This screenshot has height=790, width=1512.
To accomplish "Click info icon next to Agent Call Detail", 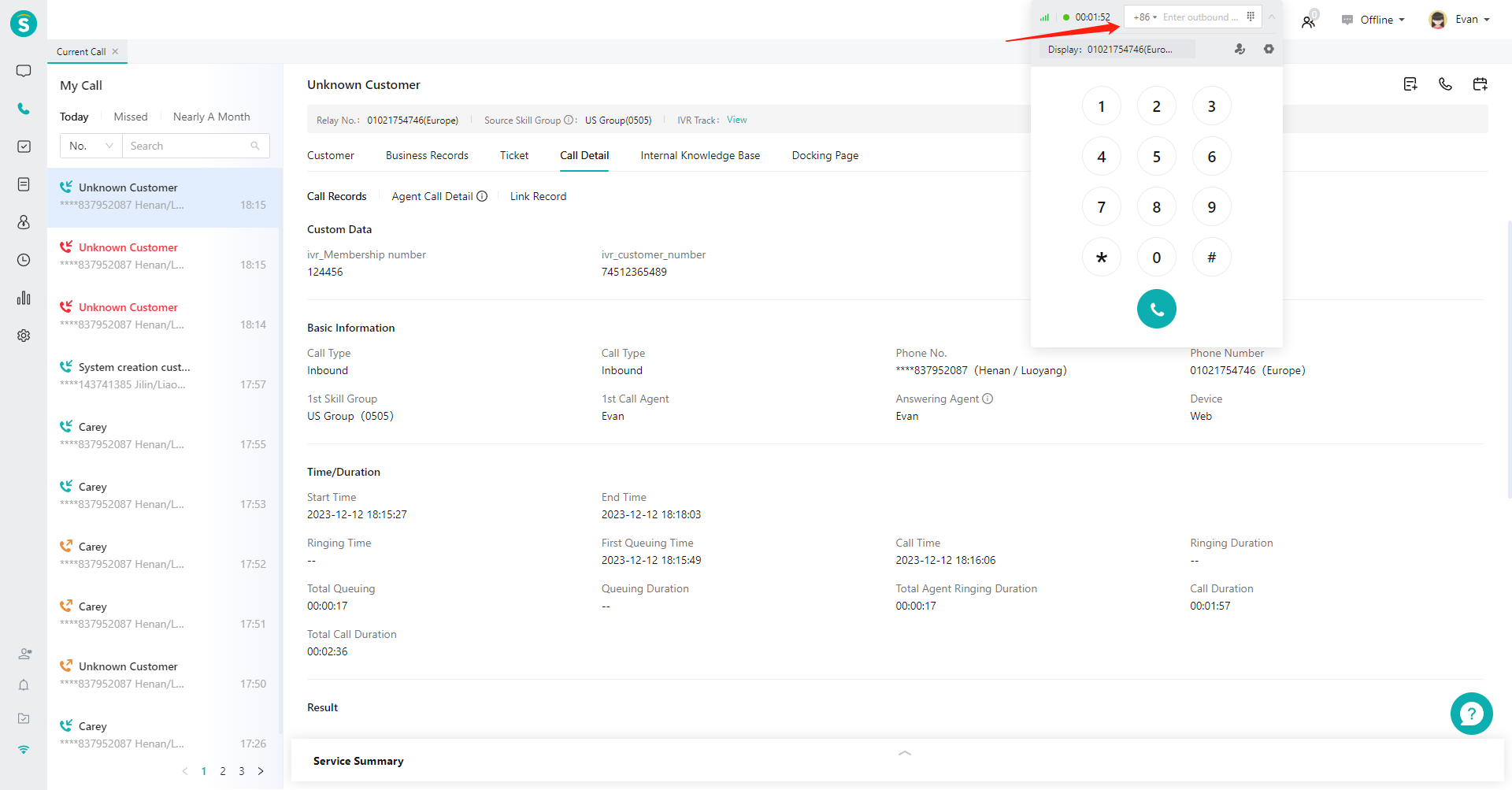I will coord(482,196).
